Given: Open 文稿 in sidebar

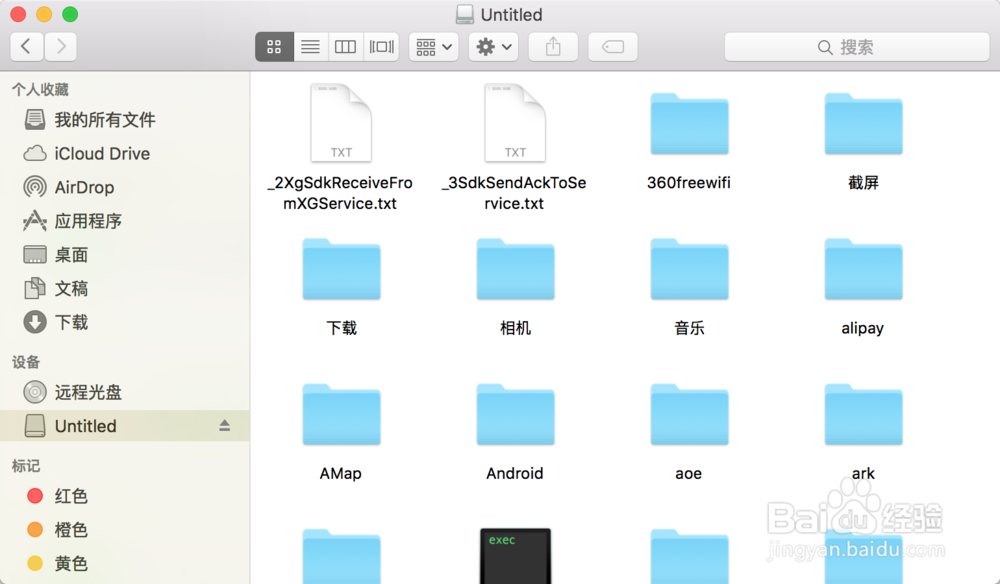Looking at the screenshot, I should point(125,289).
